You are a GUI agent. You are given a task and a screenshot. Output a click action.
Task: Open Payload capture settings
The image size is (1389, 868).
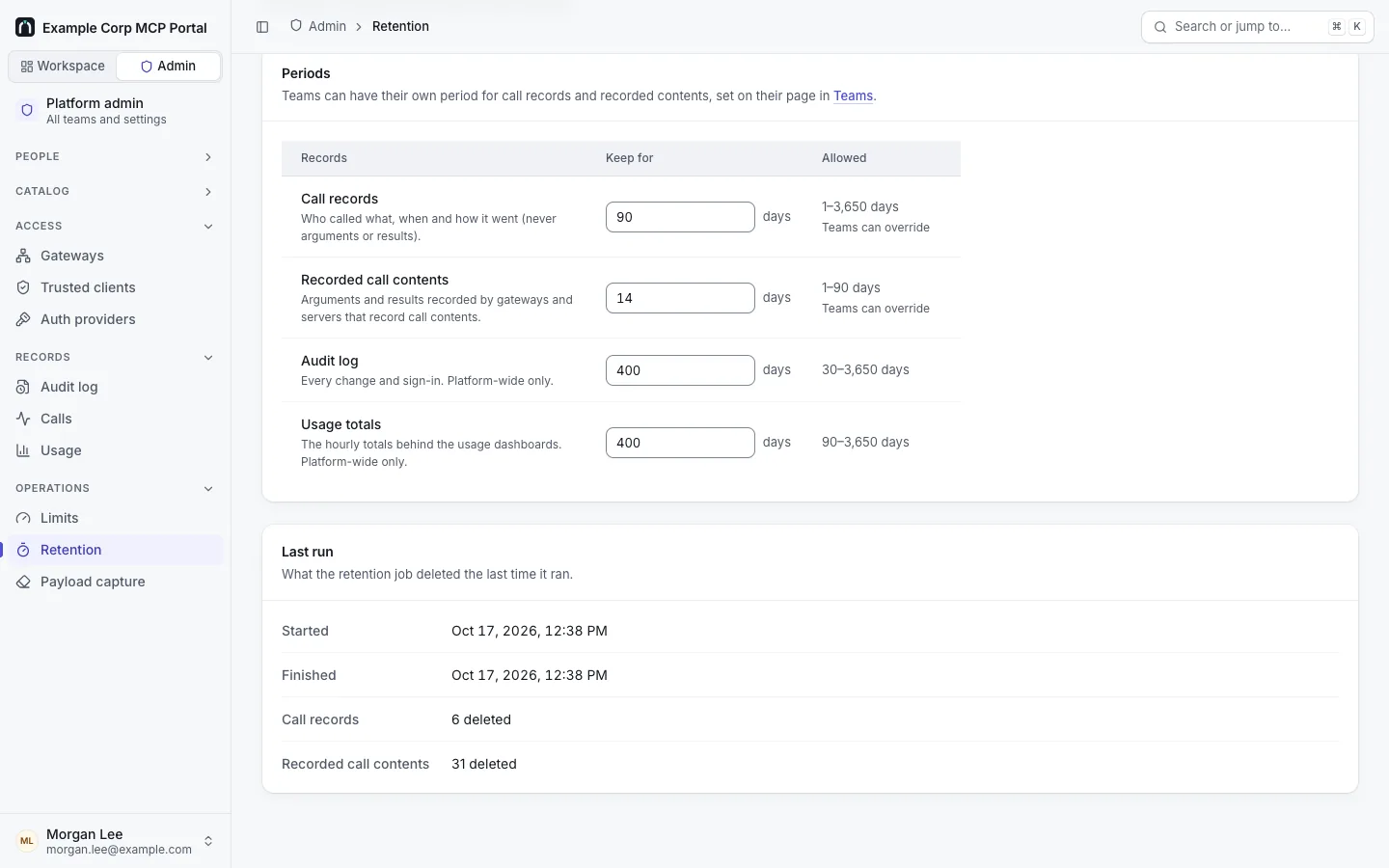tap(115, 582)
